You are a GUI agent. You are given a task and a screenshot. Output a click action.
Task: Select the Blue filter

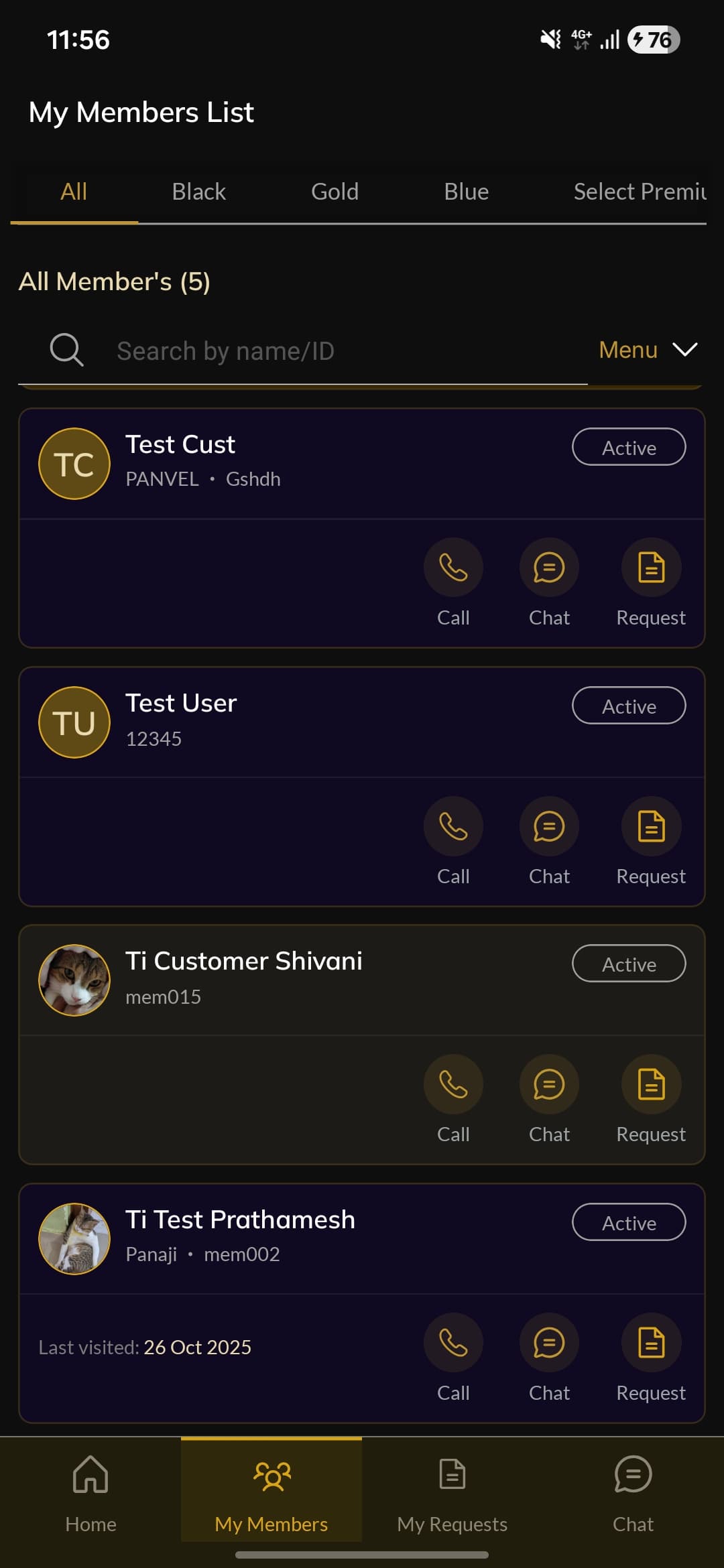coord(466,191)
